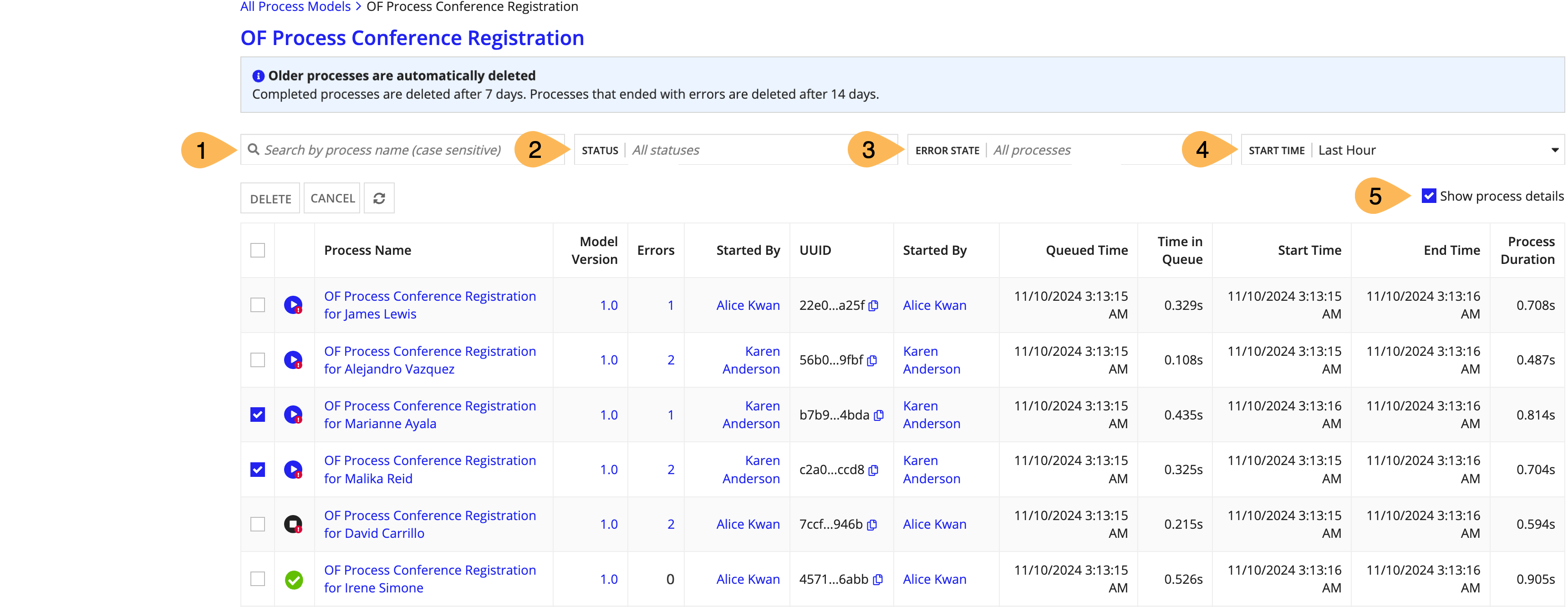Image resolution: width=1568 pixels, height=607 pixels.
Task: Copy UUID 7ccf...946b with copy icon
Action: (x=872, y=524)
